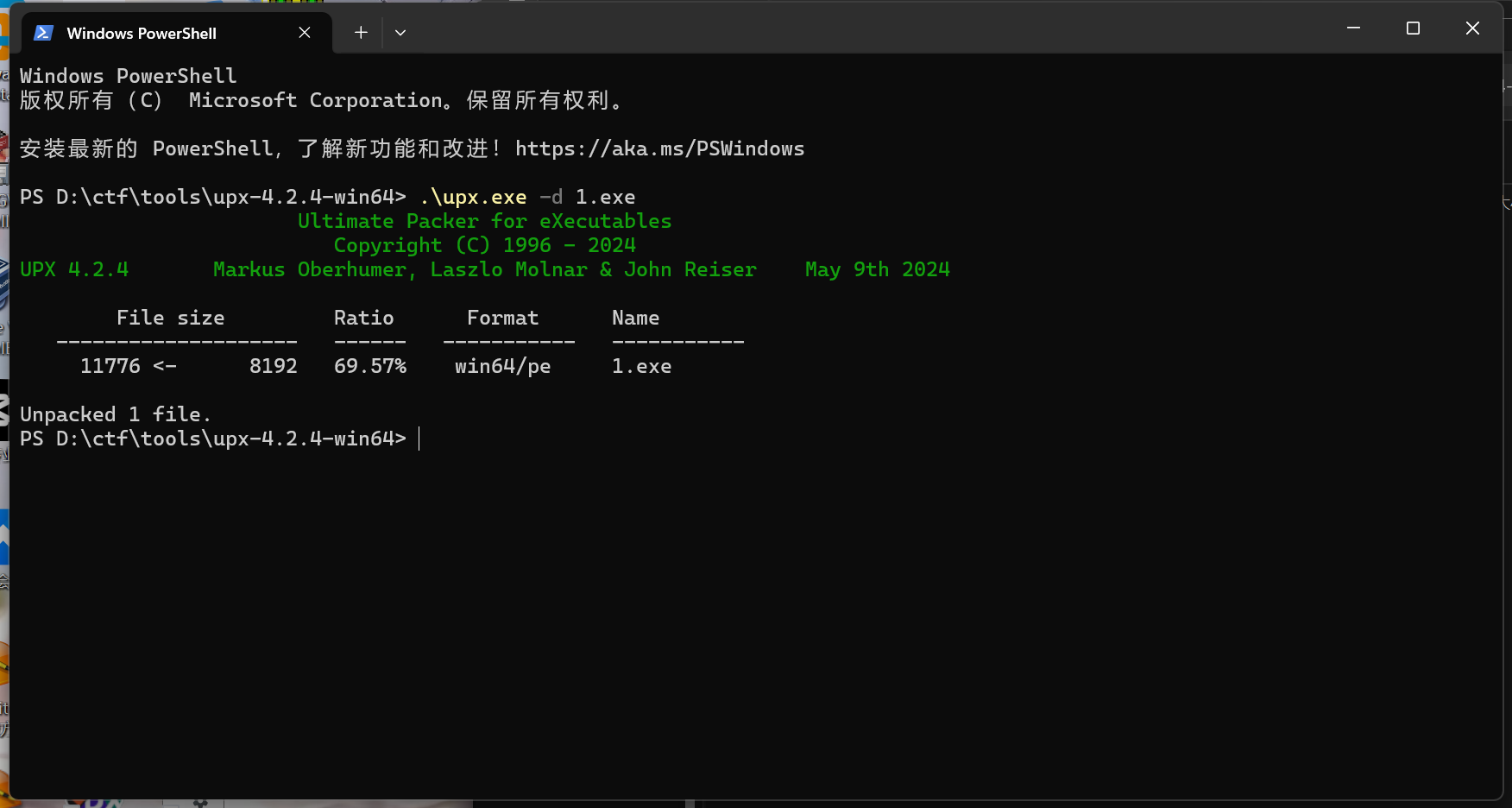The width and height of the screenshot is (1512, 808).
Task: Open the https://aka.ms/PSWindows link
Action: [x=660, y=148]
